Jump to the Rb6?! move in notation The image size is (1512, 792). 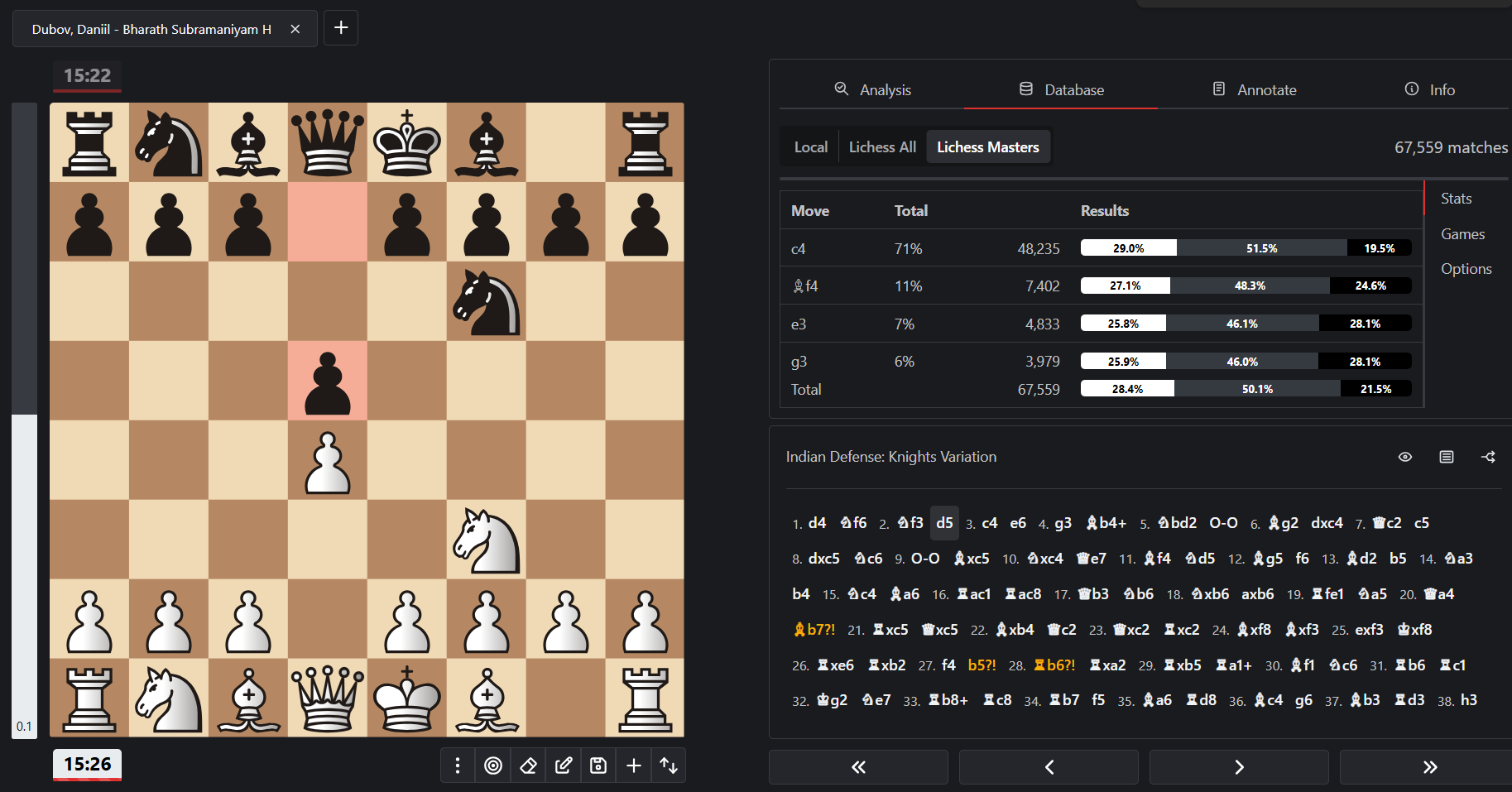coord(1054,665)
